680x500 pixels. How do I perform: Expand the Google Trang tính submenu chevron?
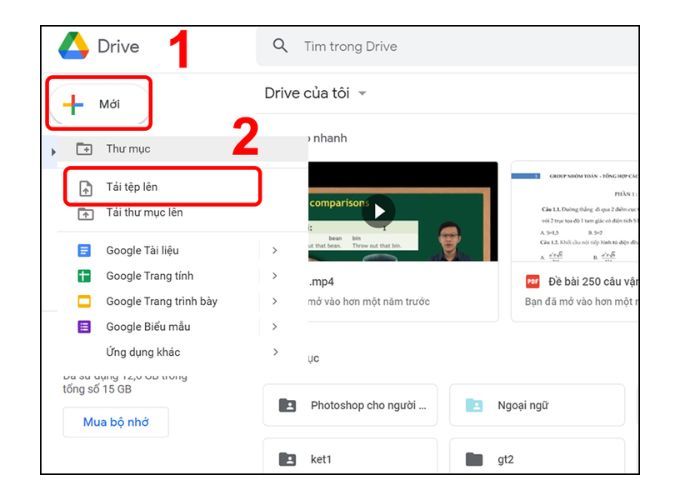[x=275, y=276]
